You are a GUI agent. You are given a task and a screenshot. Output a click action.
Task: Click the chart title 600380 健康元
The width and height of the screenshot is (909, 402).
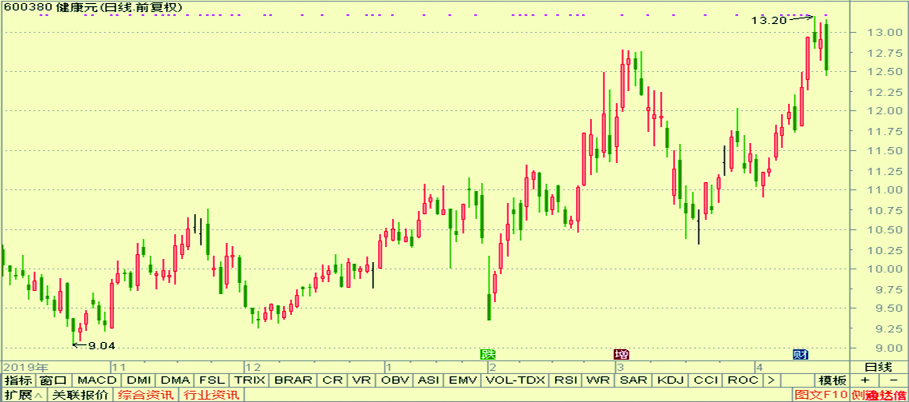click(x=93, y=7)
